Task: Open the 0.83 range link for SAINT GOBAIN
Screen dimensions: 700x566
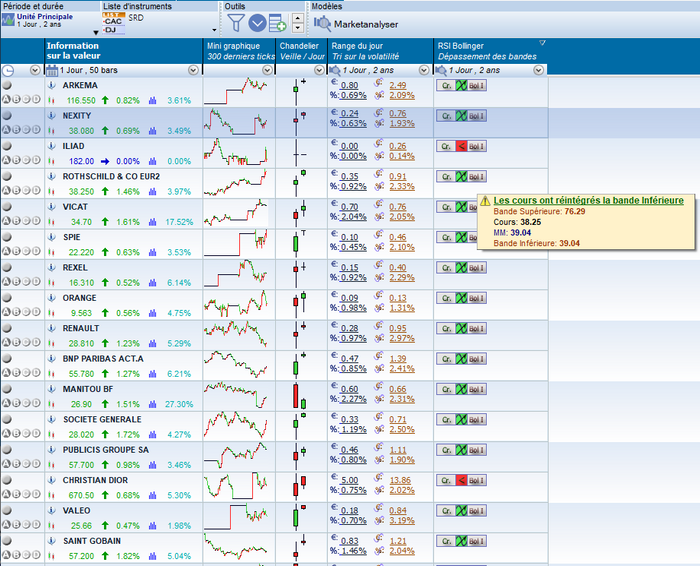Action: pos(350,541)
